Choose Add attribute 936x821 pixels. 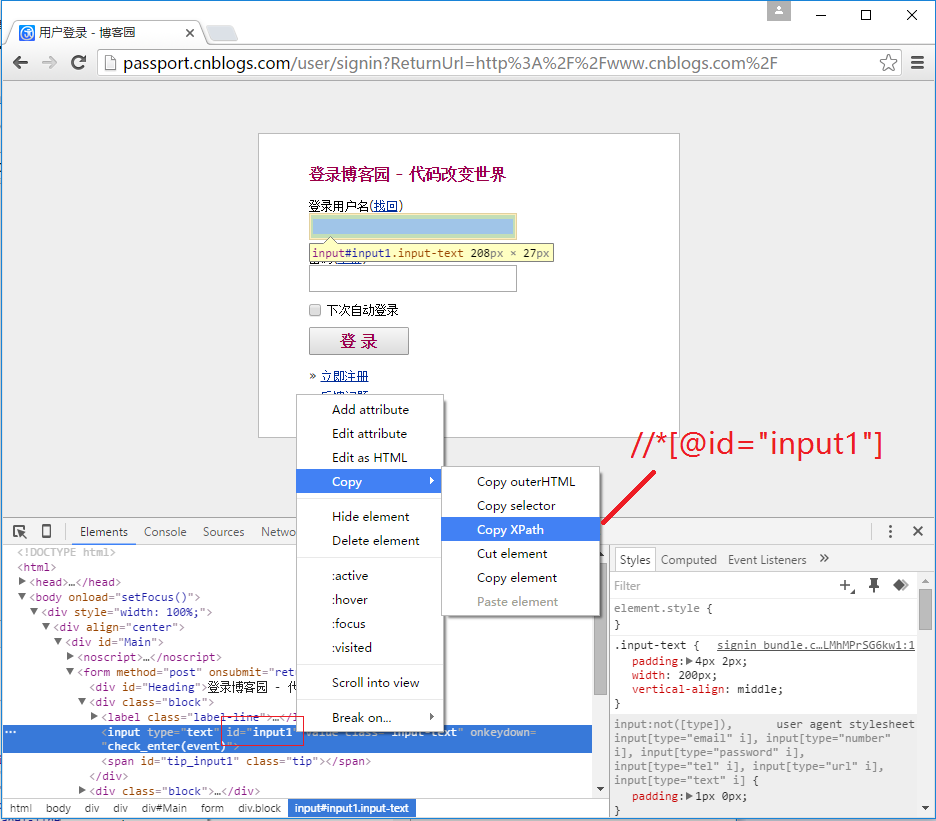(370, 410)
